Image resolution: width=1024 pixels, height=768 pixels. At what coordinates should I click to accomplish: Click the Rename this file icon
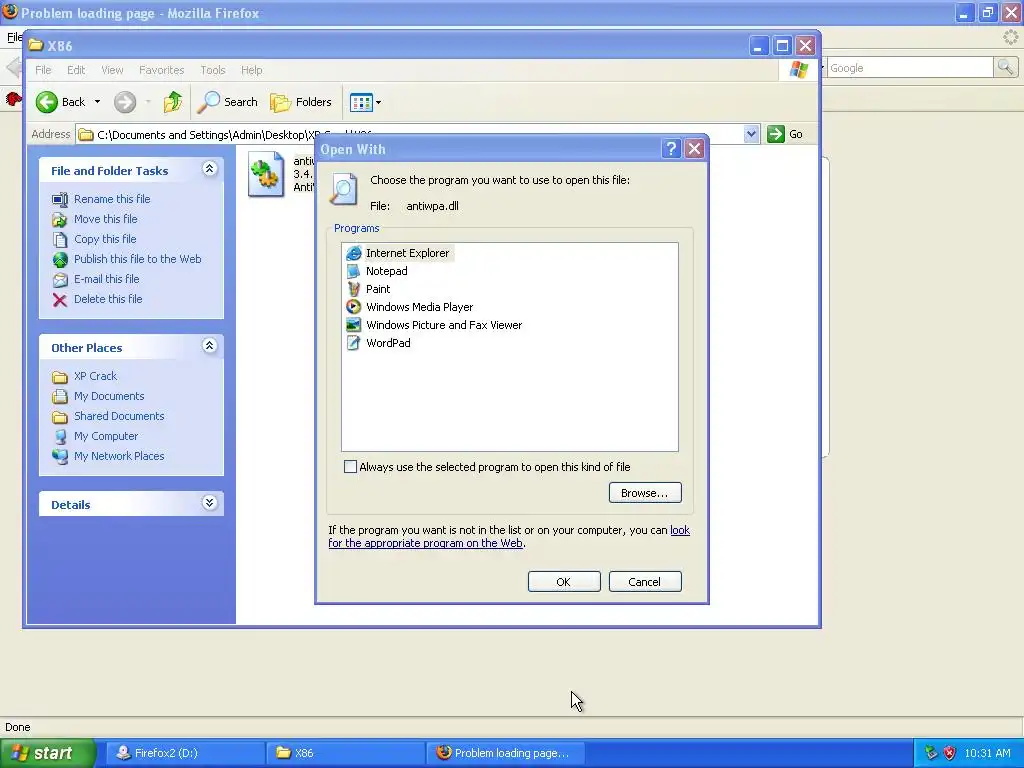[x=60, y=199]
